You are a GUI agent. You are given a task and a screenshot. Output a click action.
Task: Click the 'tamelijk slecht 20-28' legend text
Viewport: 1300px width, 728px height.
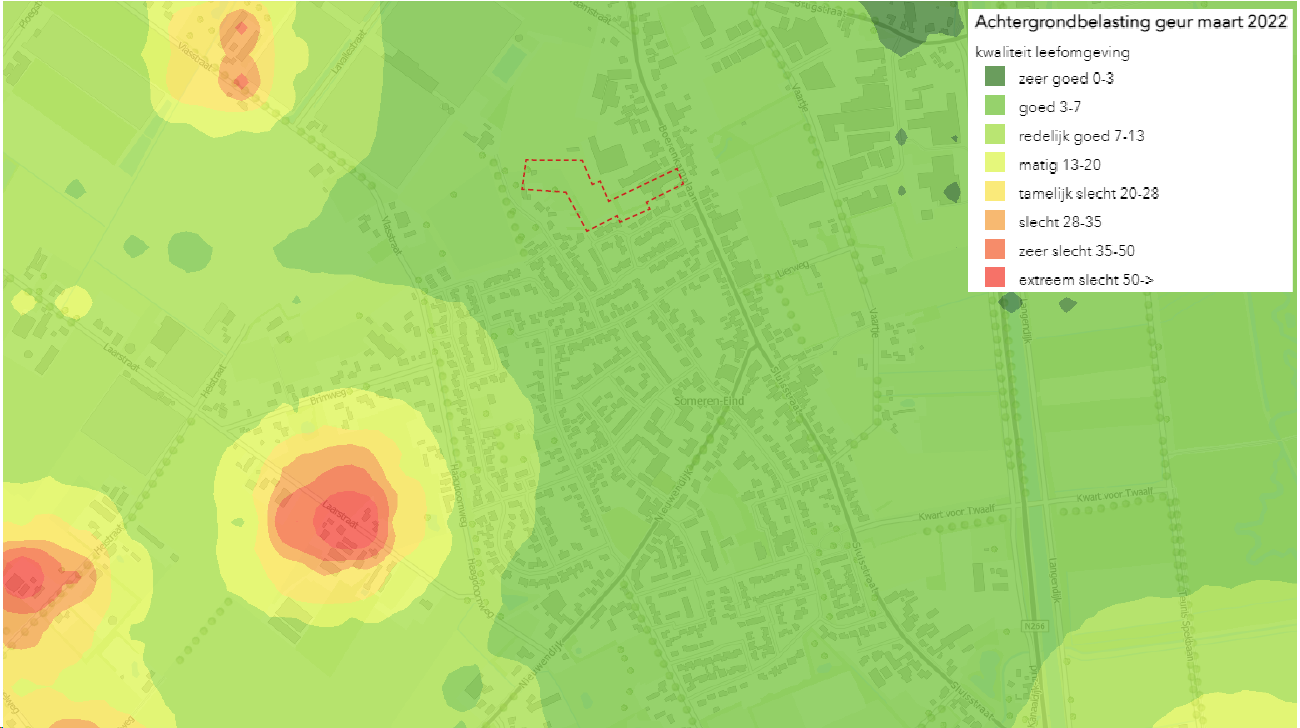(1088, 193)
